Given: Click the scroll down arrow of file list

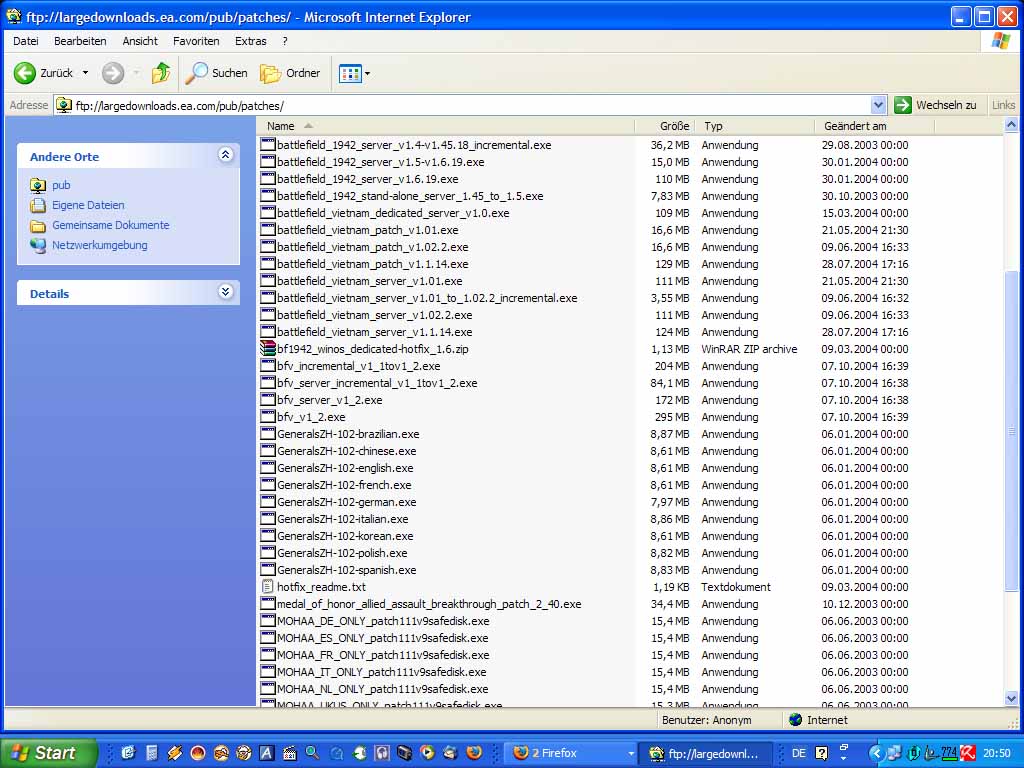Looking at the screenshot, I should coord(1011,698).
